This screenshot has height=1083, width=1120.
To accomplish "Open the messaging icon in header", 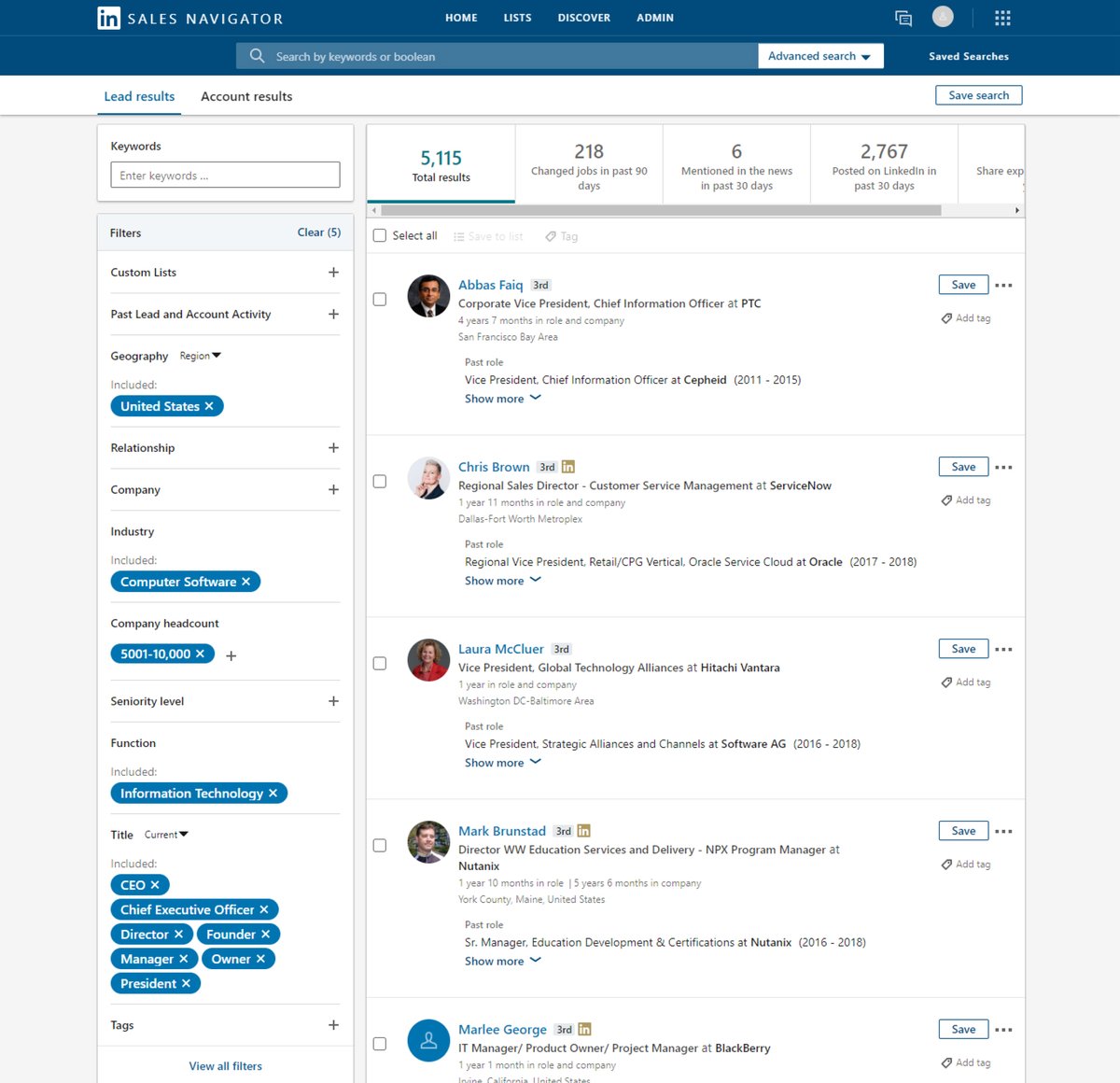I will click(x=903, y=18).
